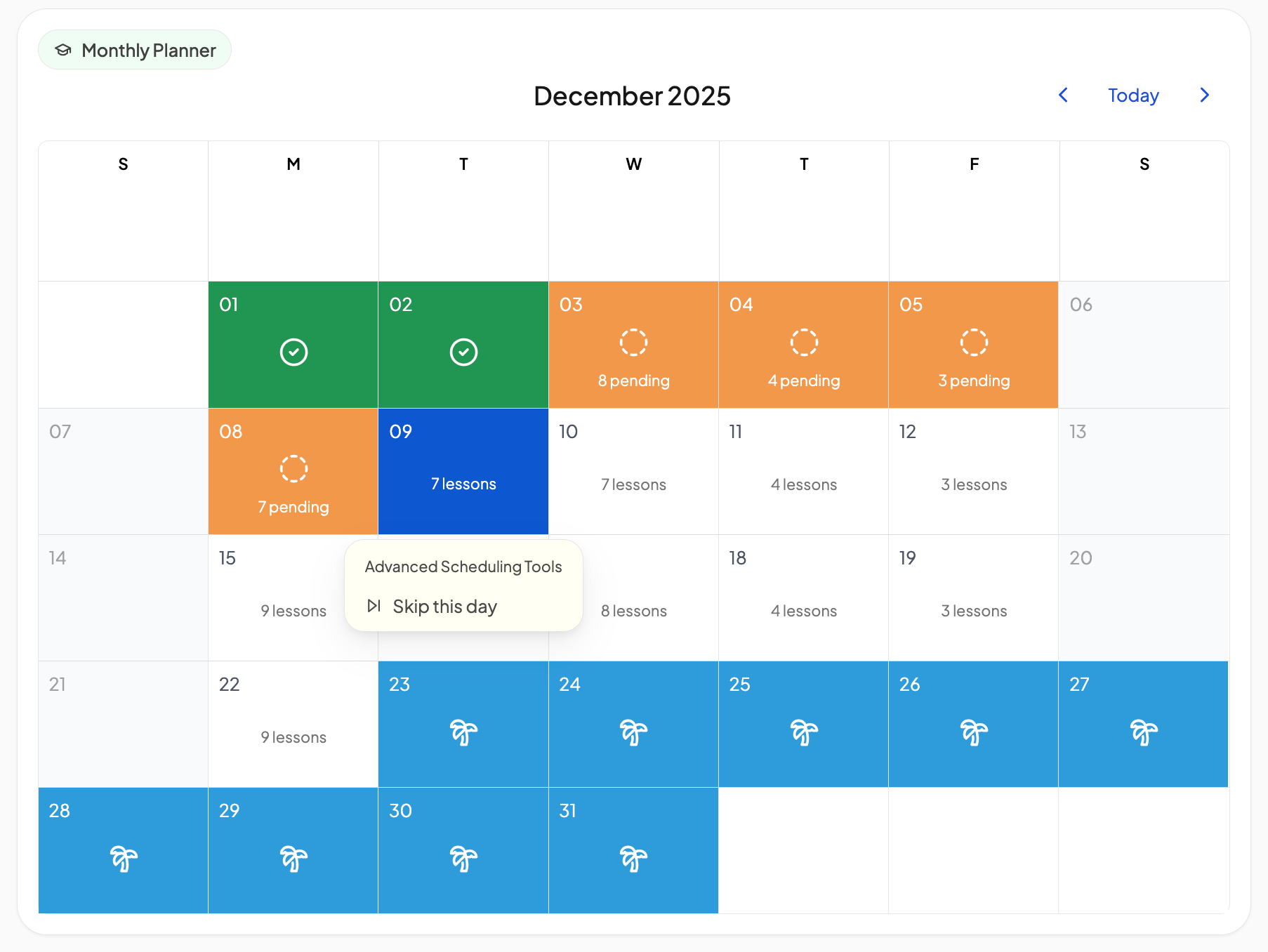Image resolution: width=1268 pixels, height=952 pixels.
Task: Click the dashed pending circle on December 05
Action: 974,342
